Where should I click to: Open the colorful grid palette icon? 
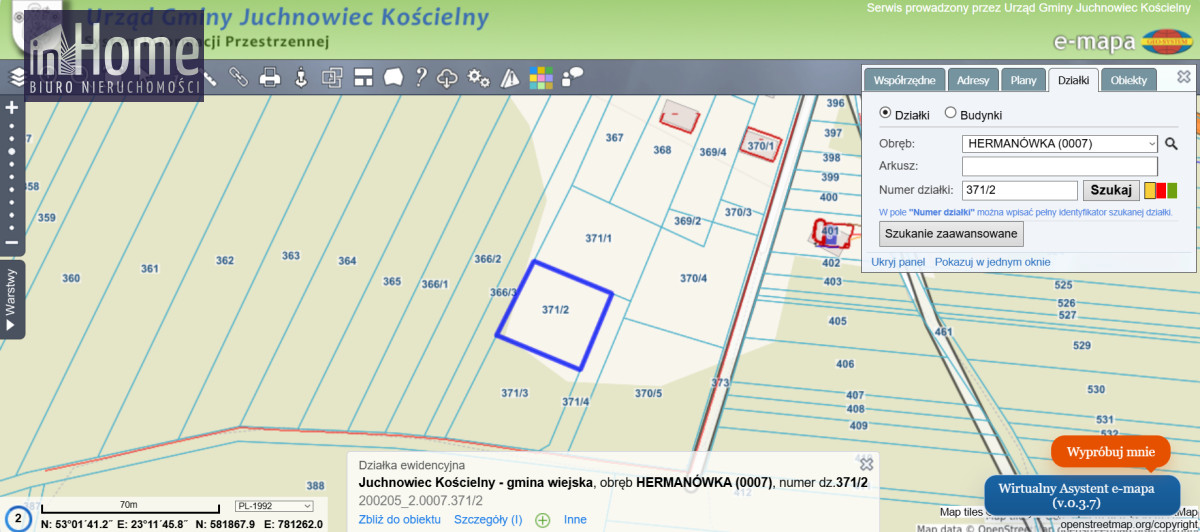click(541, 77)
